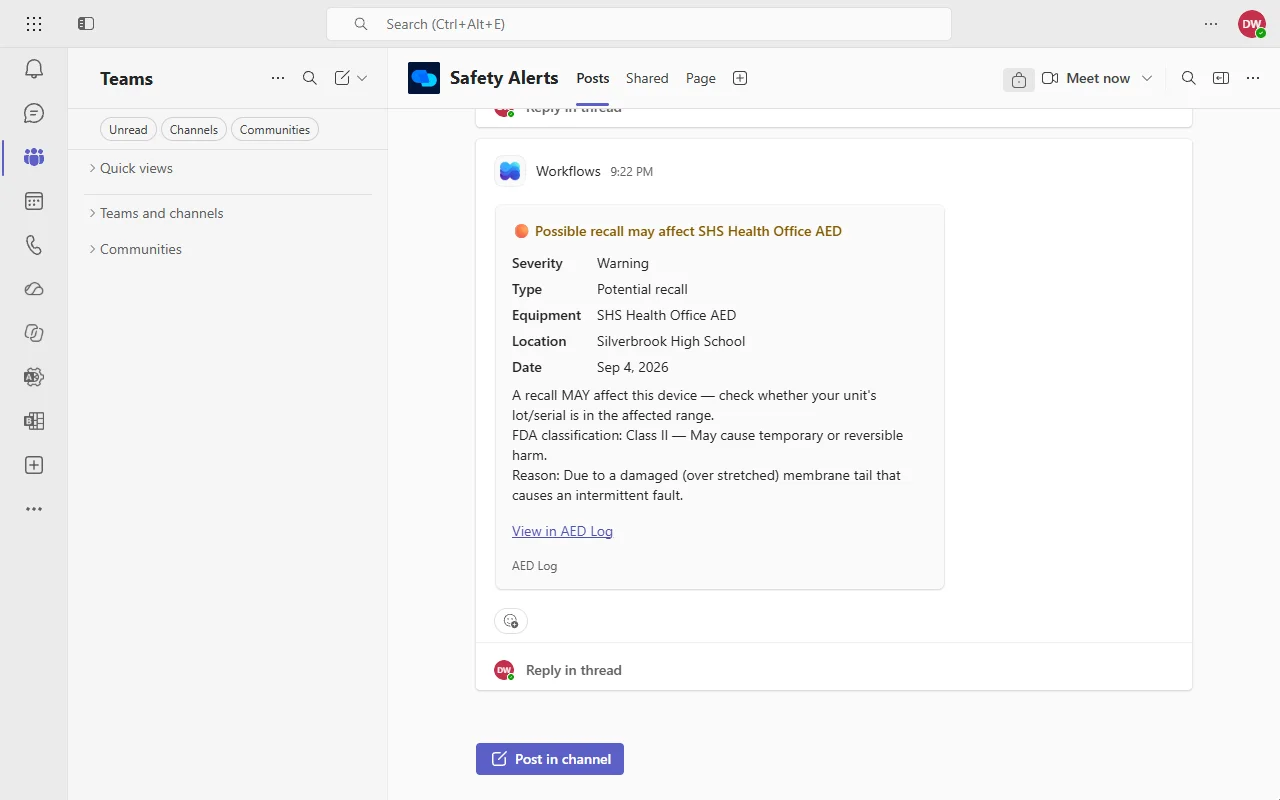Open Copilot icon in left rail
Screen dimensions: 1280x800
(x=34, y=333)
